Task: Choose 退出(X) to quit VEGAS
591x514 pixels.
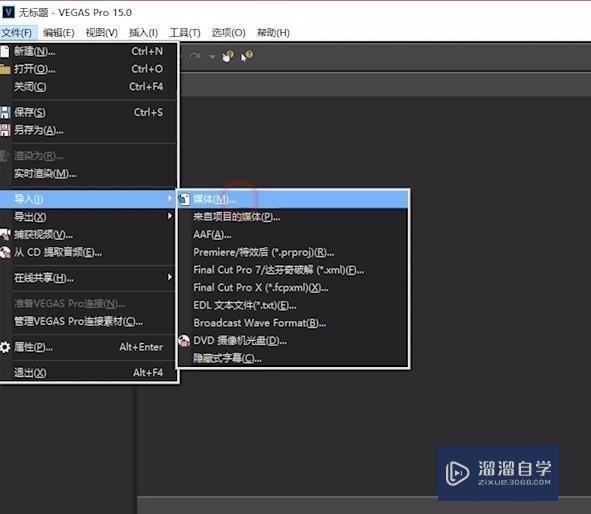Action: coord(89,373)
